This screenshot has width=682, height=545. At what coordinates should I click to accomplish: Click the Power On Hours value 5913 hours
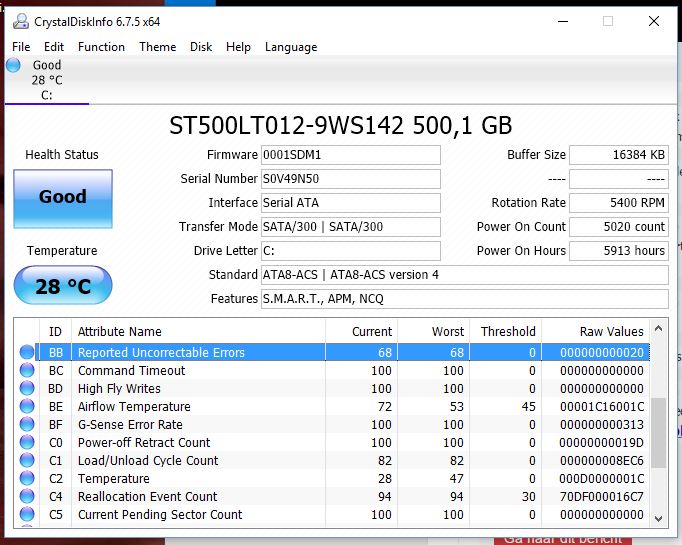[x=619, y=251]
